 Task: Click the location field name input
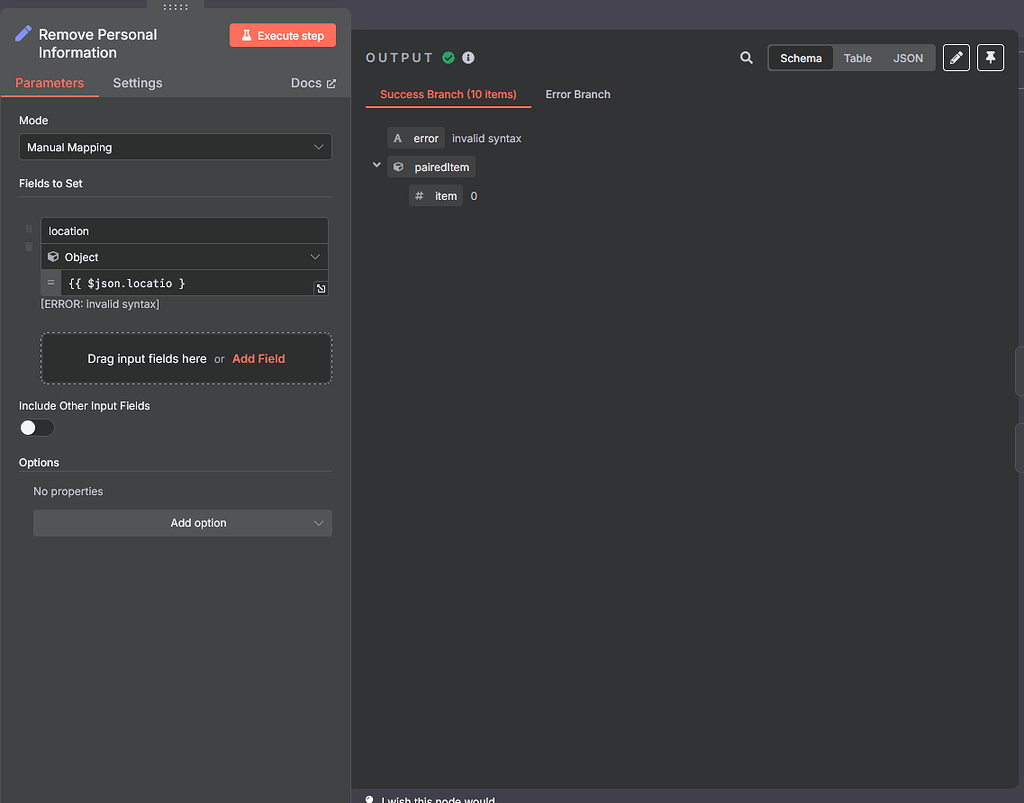pos(184,230)
